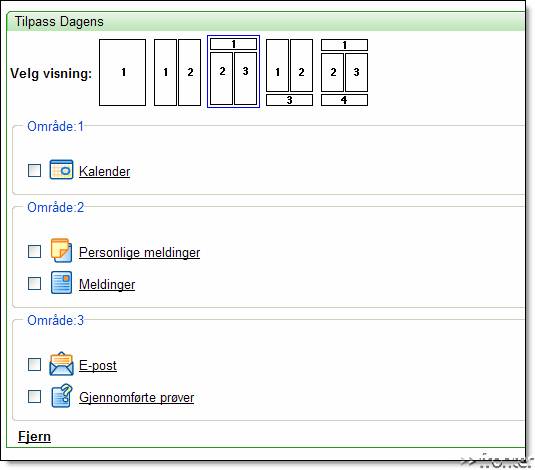
Task: Open the Personlige meldinger link
Action: point(140,253)
